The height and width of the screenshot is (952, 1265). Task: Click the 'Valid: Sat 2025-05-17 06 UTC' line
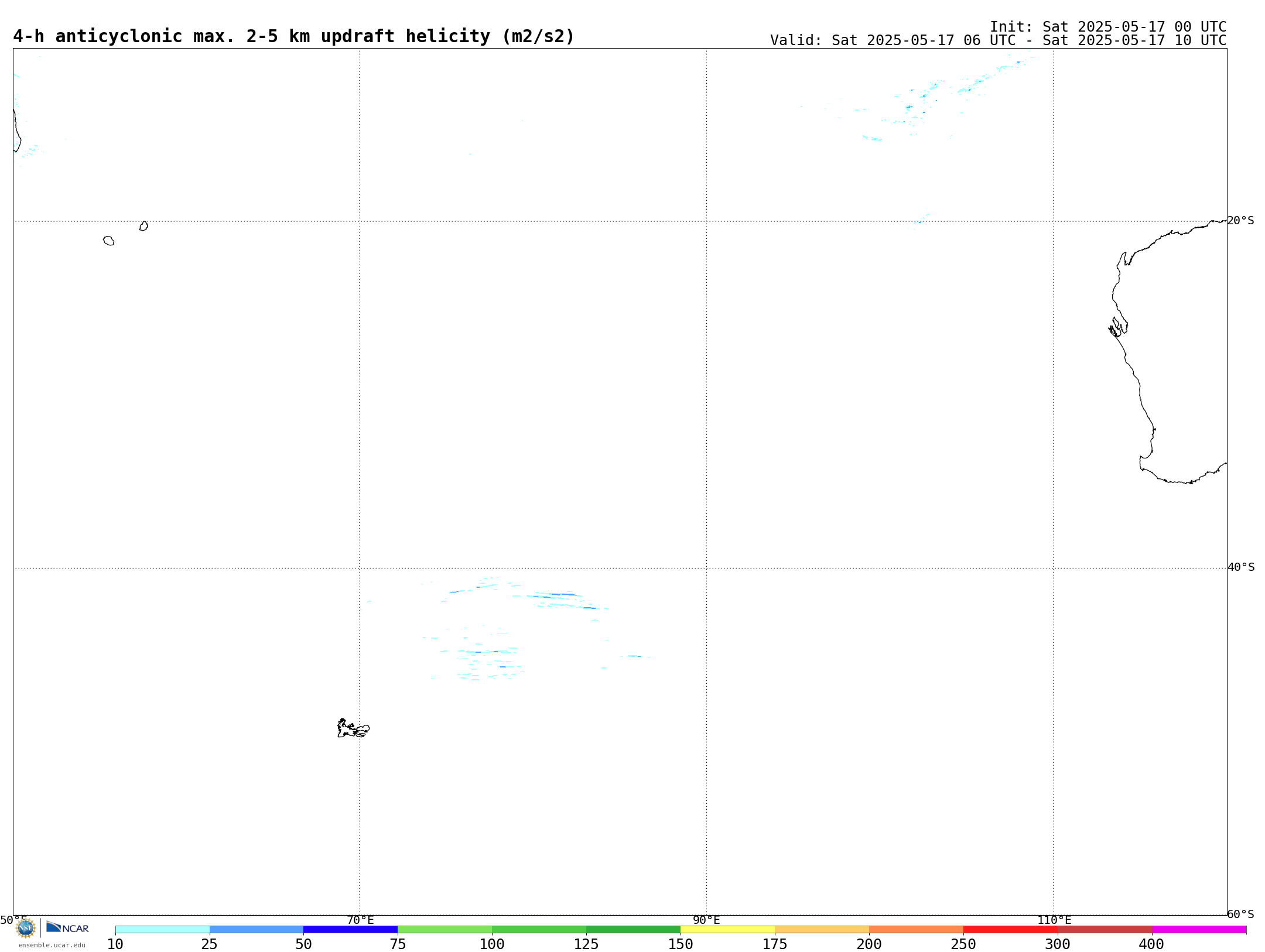tap(998, 40)
